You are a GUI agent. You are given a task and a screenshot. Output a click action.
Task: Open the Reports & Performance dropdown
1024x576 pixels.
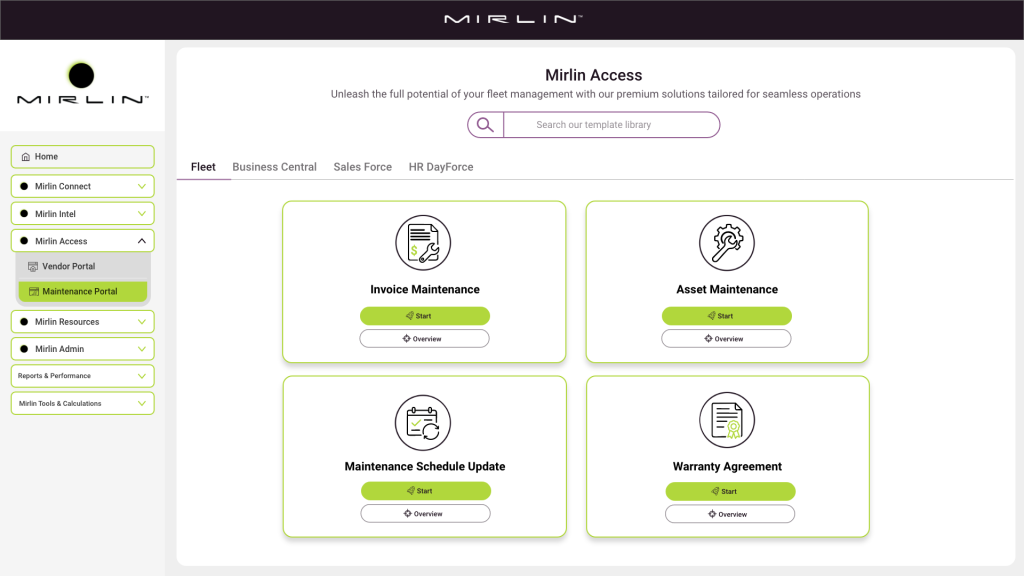(142, 376)
